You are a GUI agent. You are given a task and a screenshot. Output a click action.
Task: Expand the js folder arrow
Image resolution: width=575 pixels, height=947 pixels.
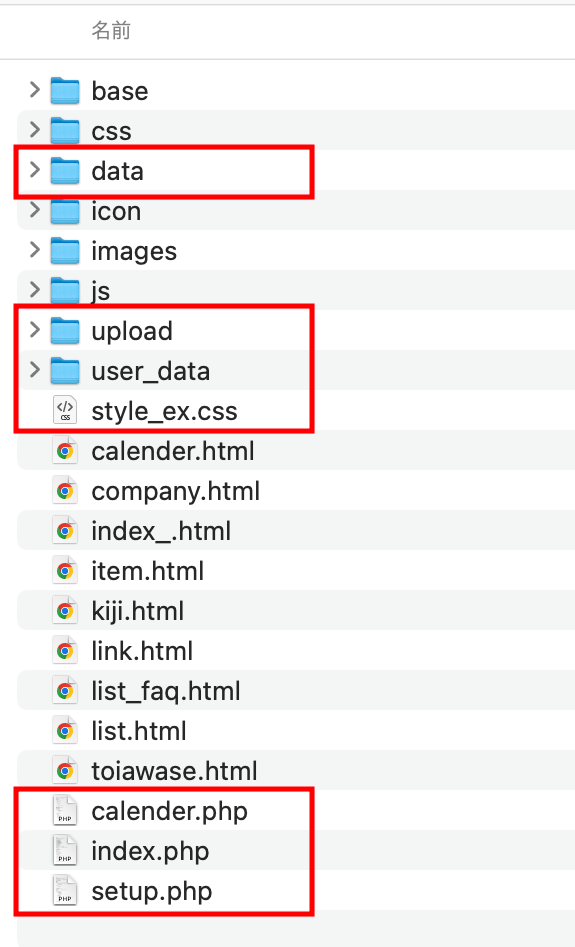point(34,289)
